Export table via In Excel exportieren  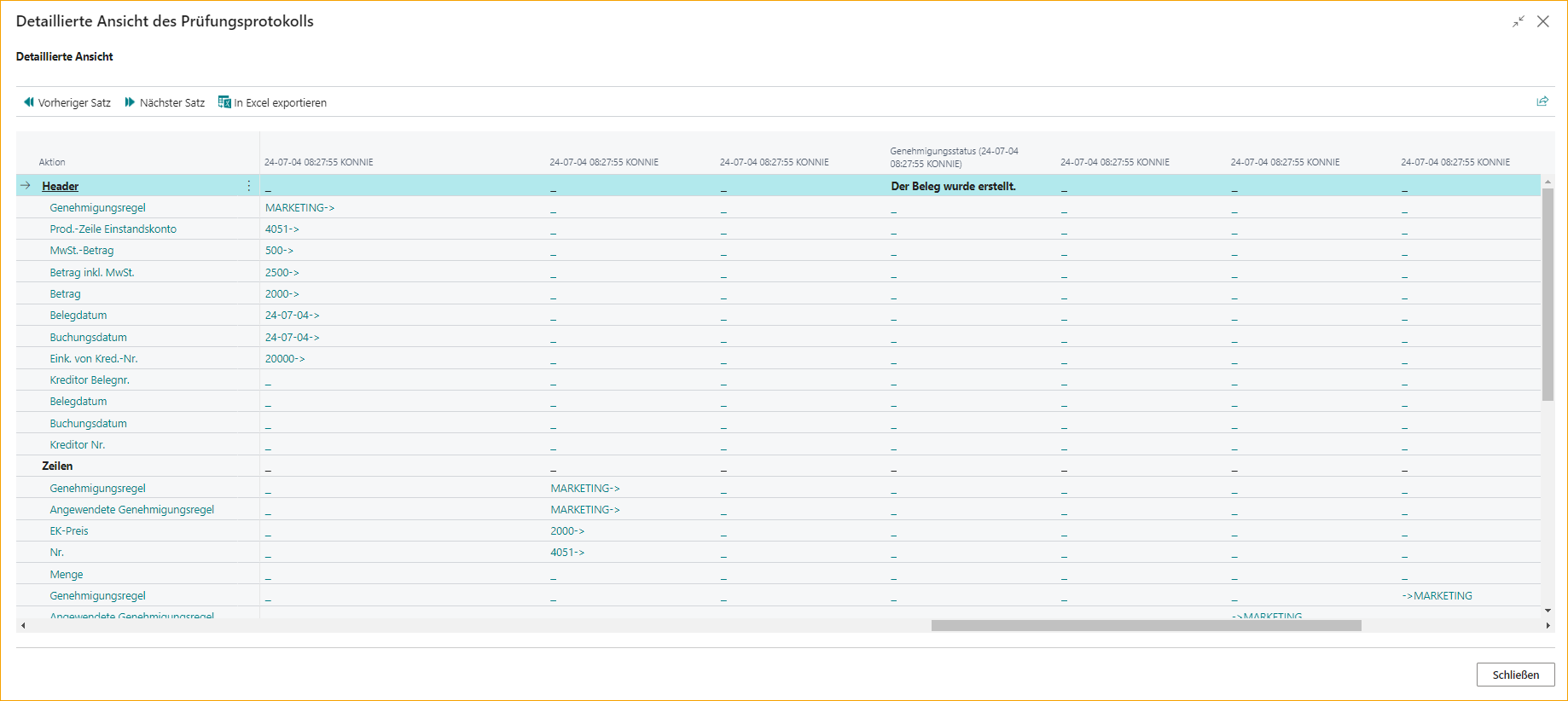[272, 102]
